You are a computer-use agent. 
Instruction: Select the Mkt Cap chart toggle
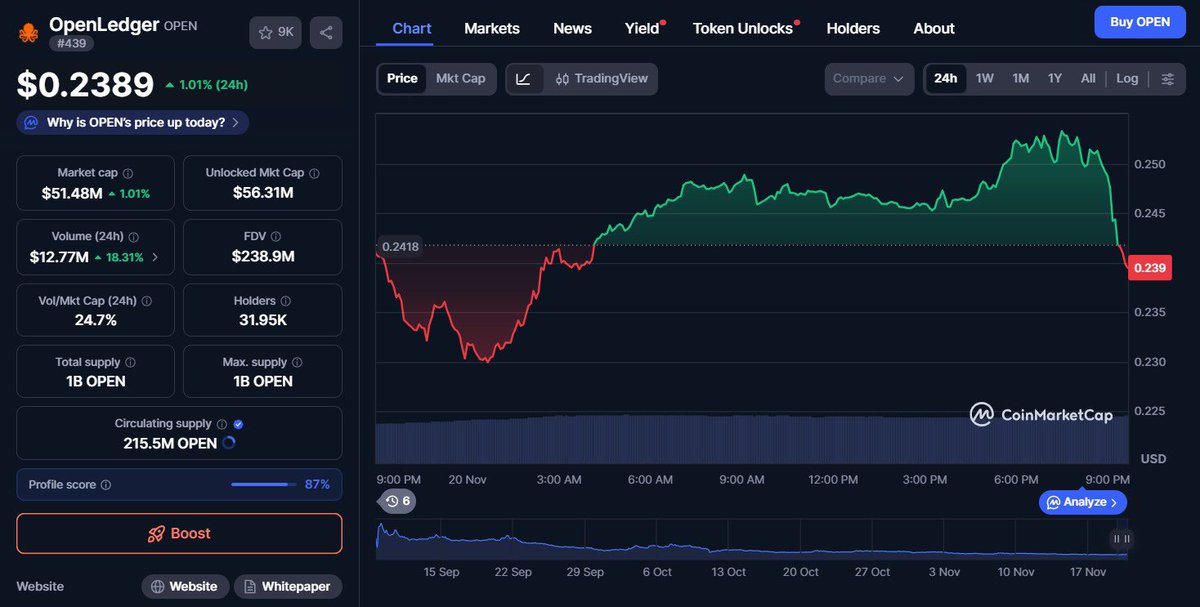pyautogui.click(x=461, y=79)
